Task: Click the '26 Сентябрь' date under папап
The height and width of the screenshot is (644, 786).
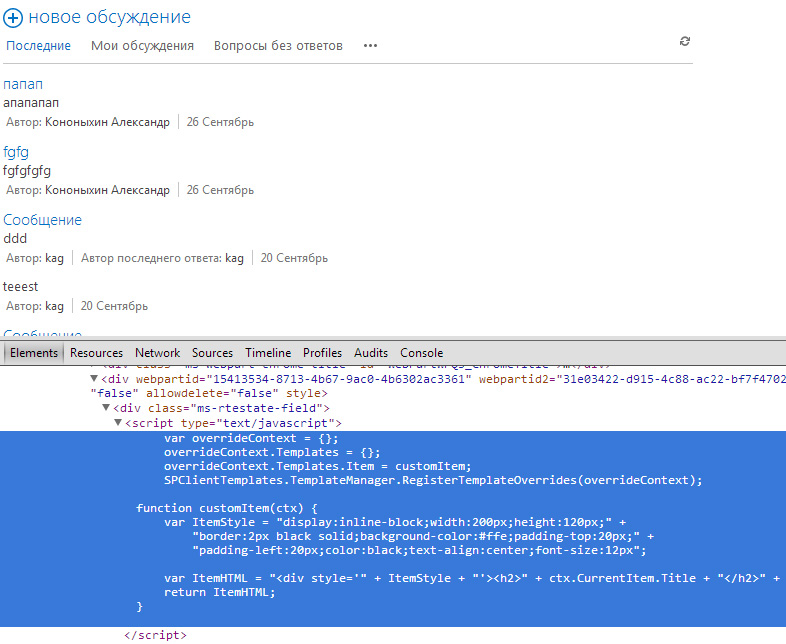Action: tap(220, 122)
